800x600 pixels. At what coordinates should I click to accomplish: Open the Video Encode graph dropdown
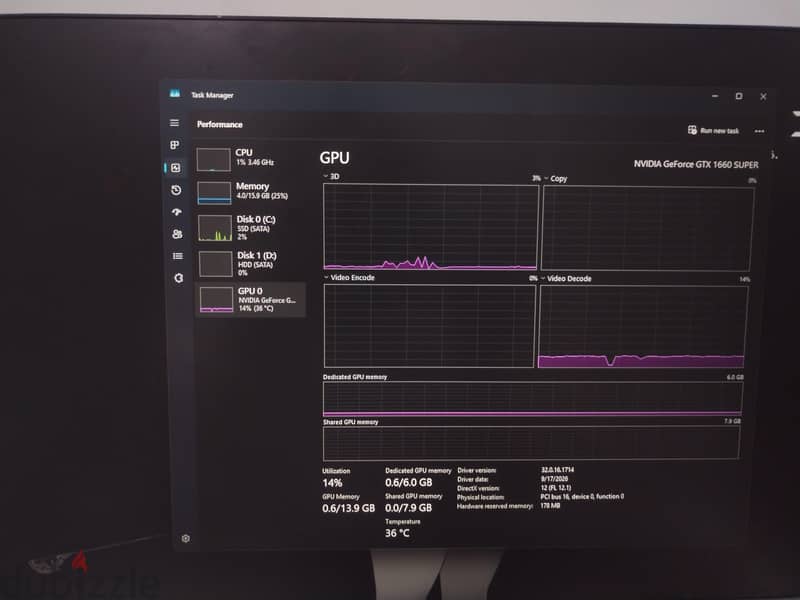(349, 278)
